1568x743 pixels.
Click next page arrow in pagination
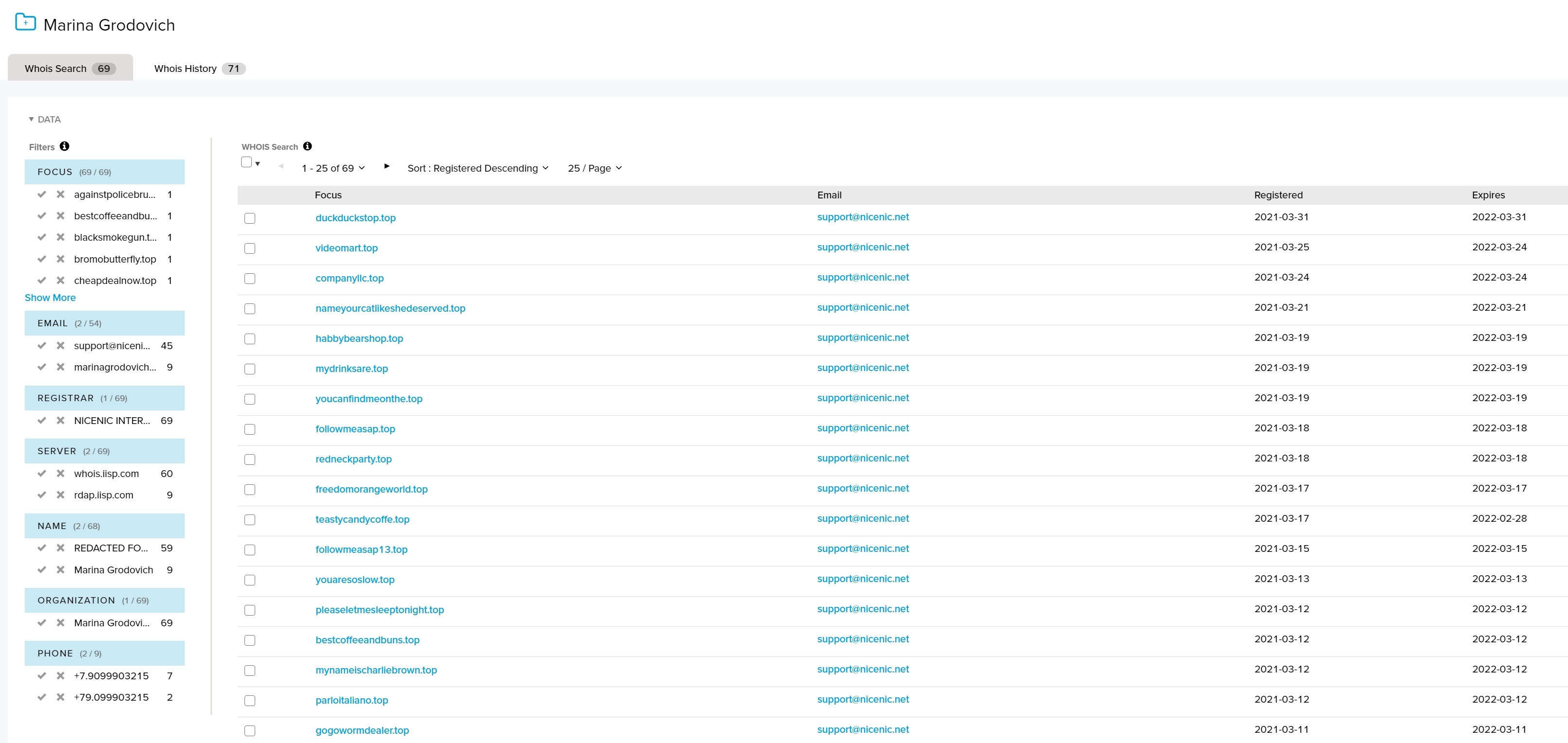[386, 166]
